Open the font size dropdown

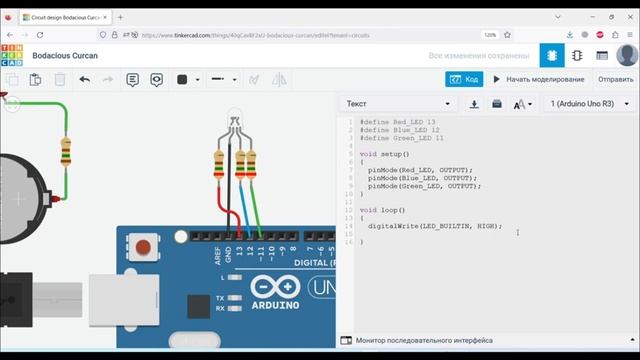coord(522,104)
